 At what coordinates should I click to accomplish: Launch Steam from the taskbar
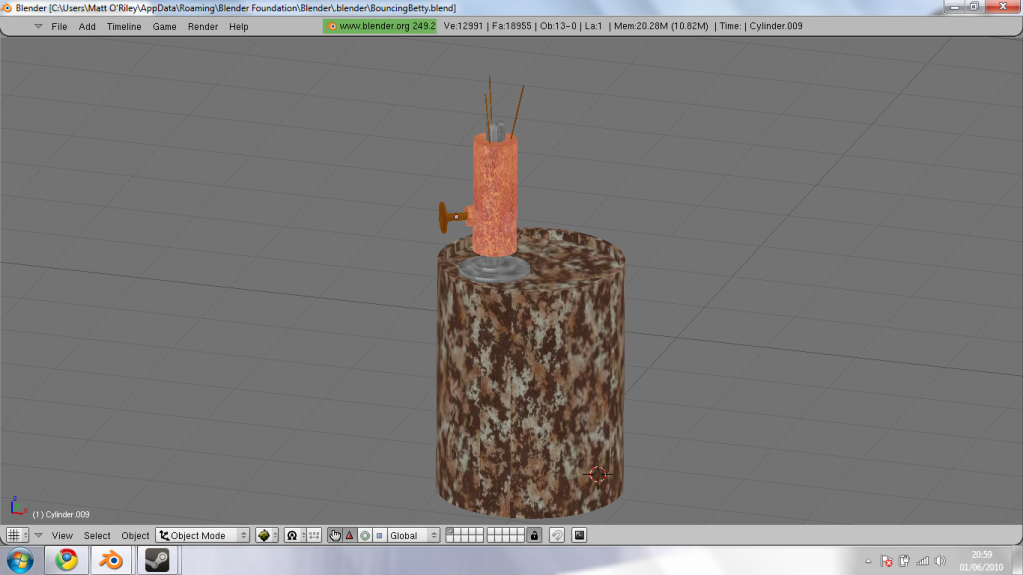157,560
